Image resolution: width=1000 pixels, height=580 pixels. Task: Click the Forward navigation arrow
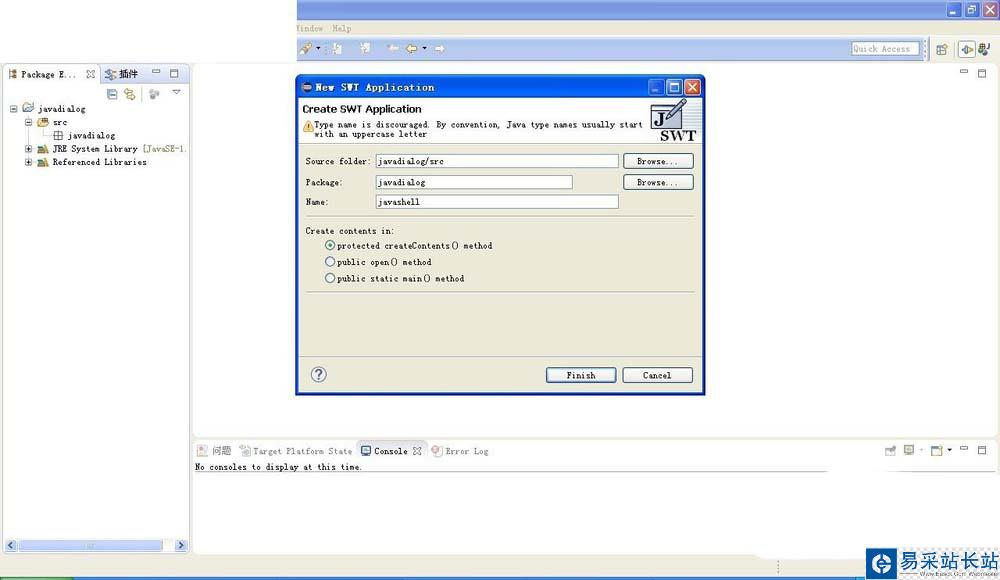pos(439,48)
